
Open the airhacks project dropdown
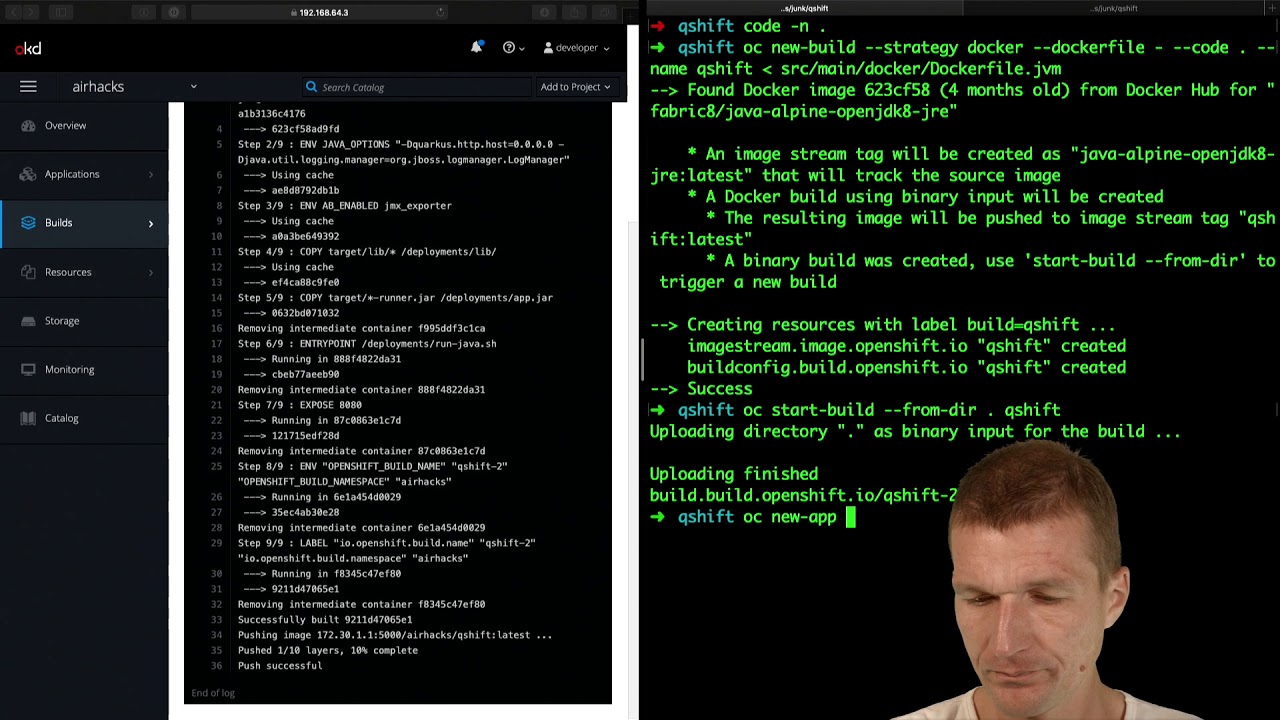point(134,87)
